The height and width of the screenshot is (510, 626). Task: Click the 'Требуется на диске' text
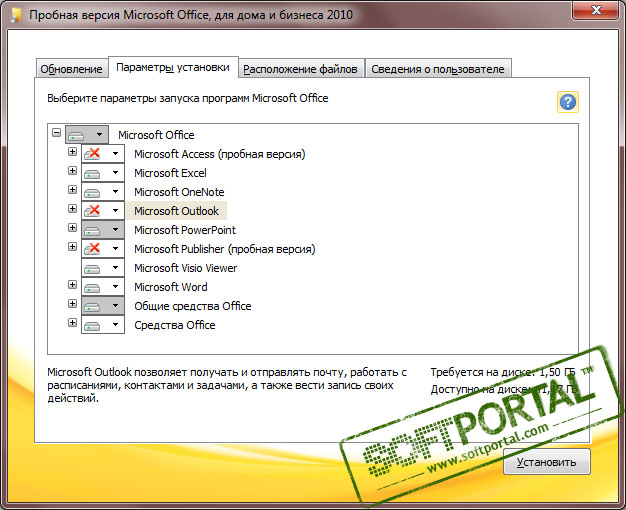(503, 373)
